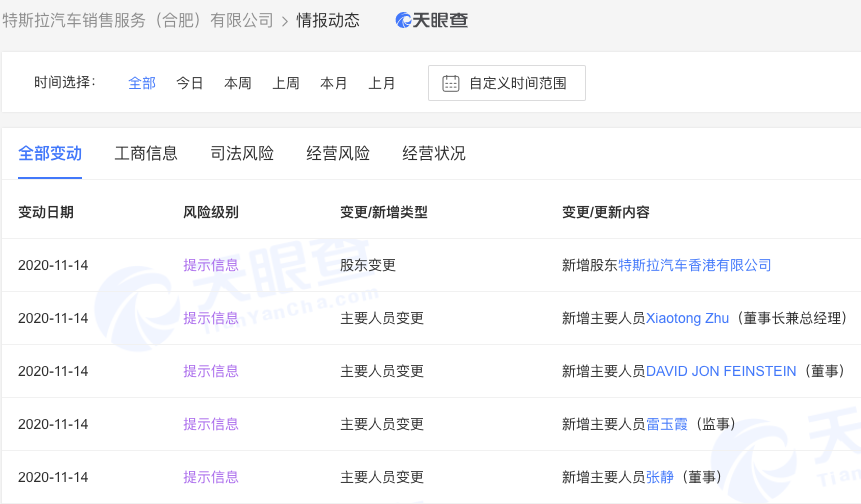Select 主要人员变更 cell in 张静 row
Viewport: 861px width, 504px height.
[382, 477]
